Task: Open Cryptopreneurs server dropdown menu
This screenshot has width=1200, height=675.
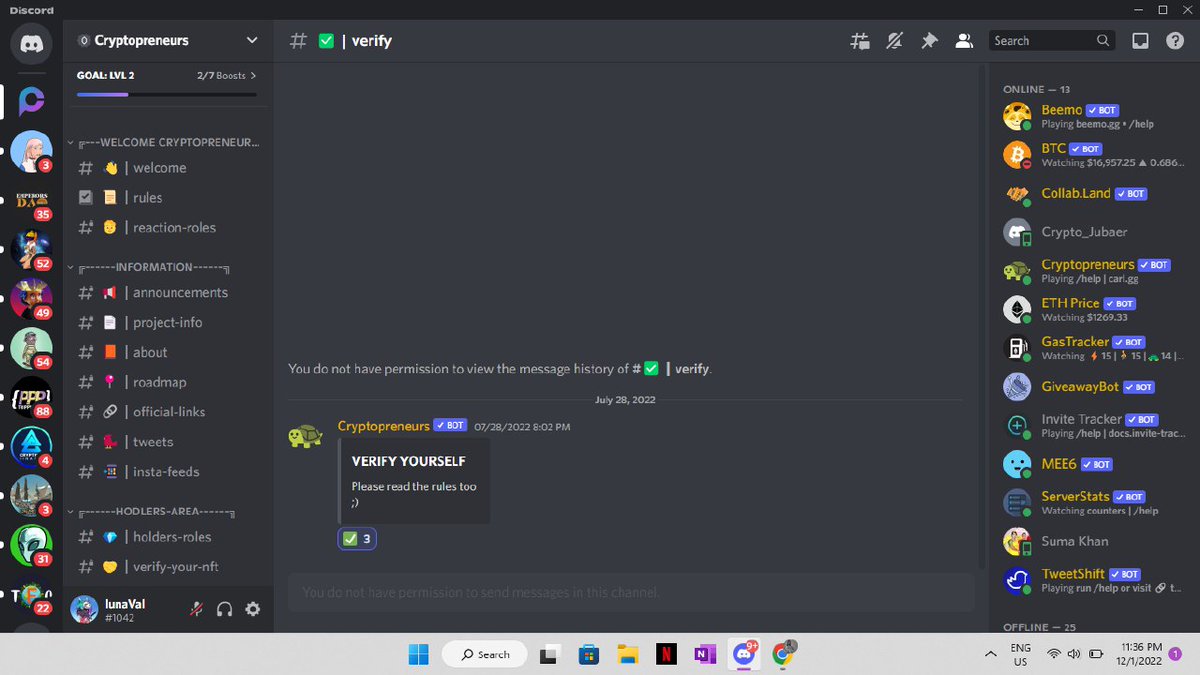Action: click(168, 41)
